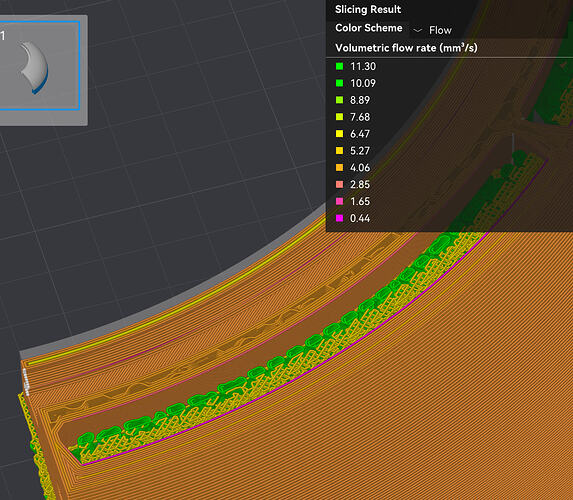Click the 11.30 legend value text

[x=363, y=66]
